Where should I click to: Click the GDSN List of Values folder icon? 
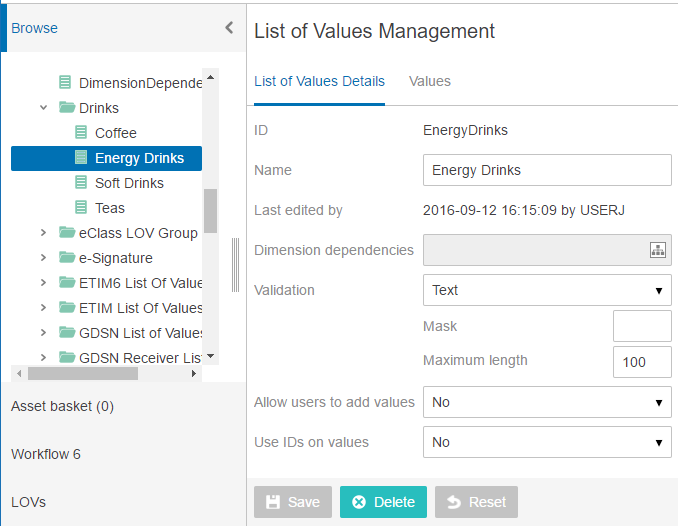pos(67,333)
